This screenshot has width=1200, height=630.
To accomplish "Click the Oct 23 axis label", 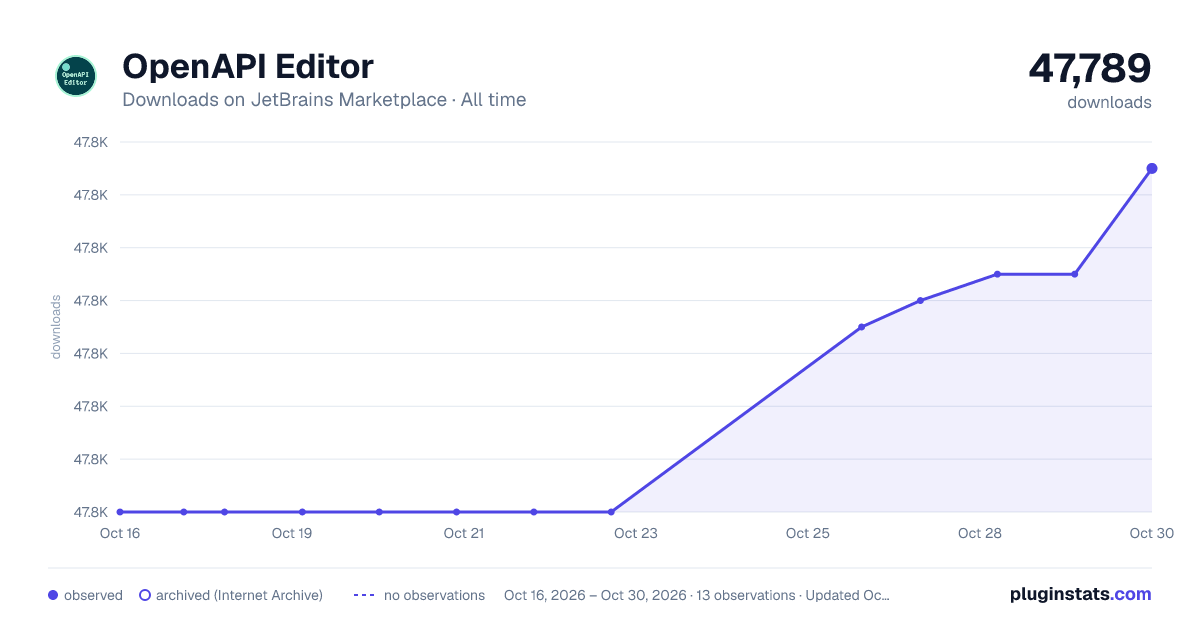I will (636, 533).
